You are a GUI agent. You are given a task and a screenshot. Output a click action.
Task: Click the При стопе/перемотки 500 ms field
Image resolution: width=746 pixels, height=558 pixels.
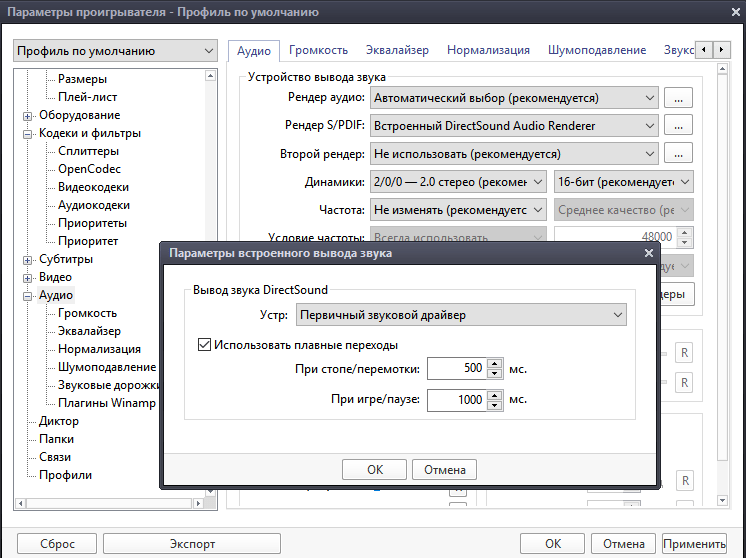[456, 368]
